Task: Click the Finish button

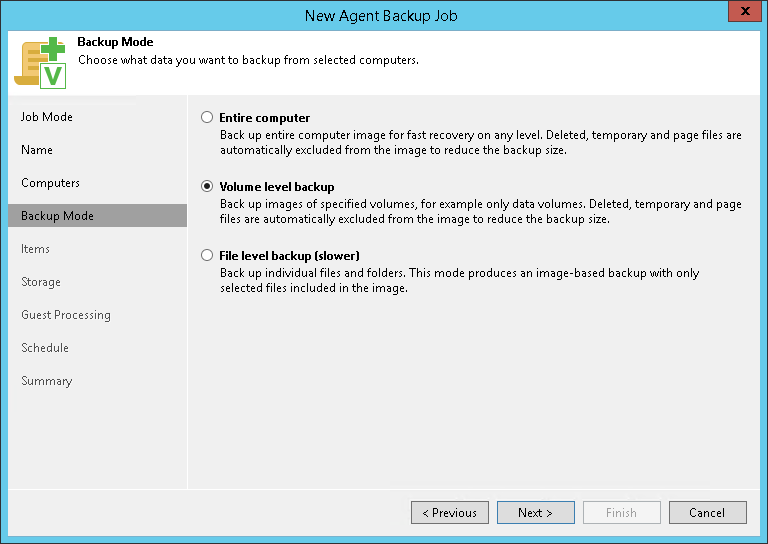Action: coord(621,513)
